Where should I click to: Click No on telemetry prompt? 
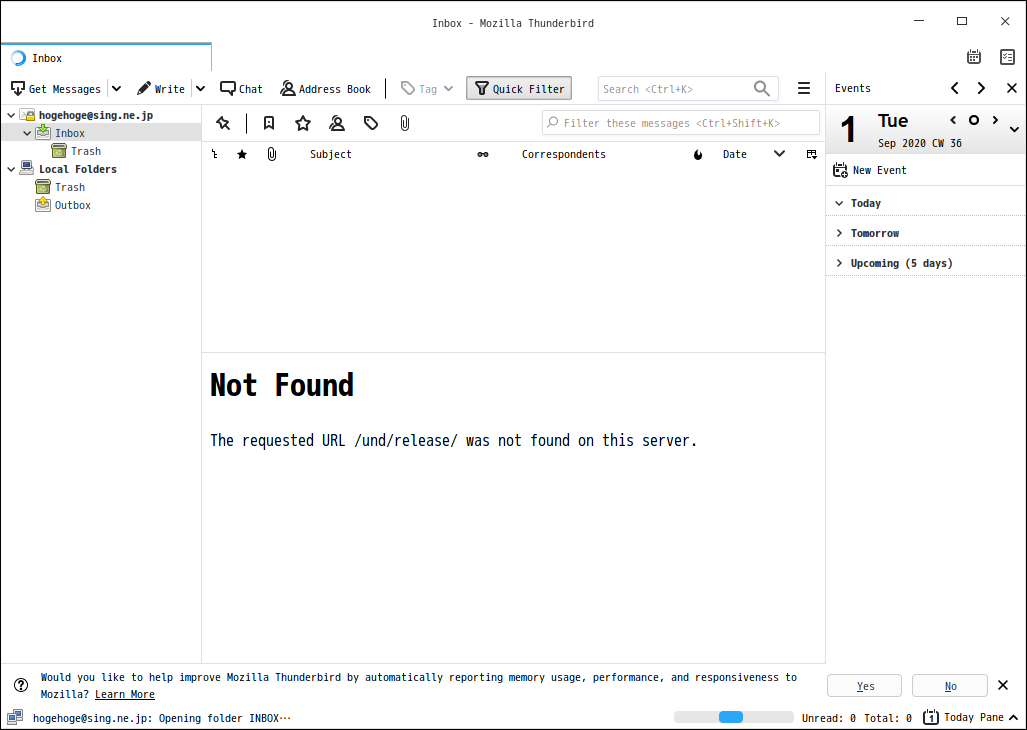950,685
